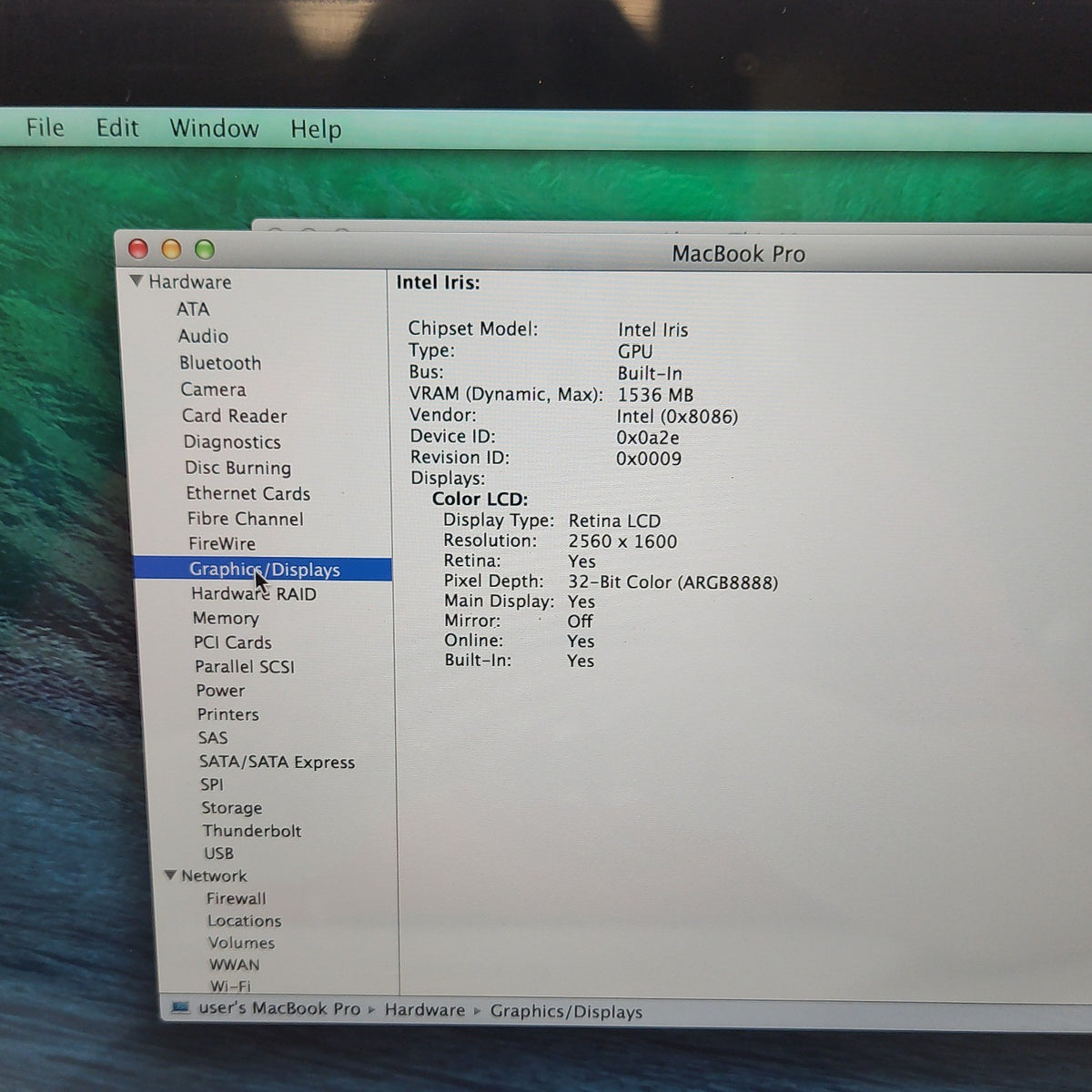This screenshot has width=1092, height=1092.
Task: Select Locations under Network
Action: (245, 921)
